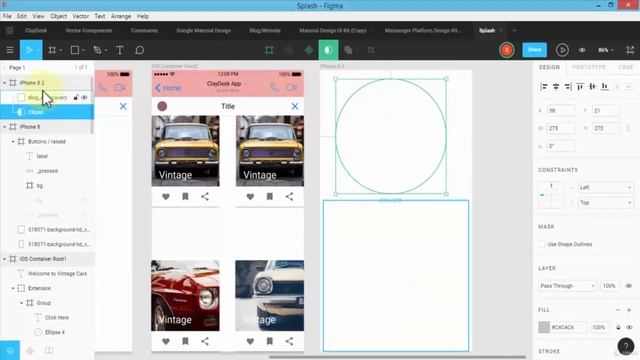The image size is (640, 360).
Task: Toggle Use Shape Outlines checkbox
Action: 542,244
